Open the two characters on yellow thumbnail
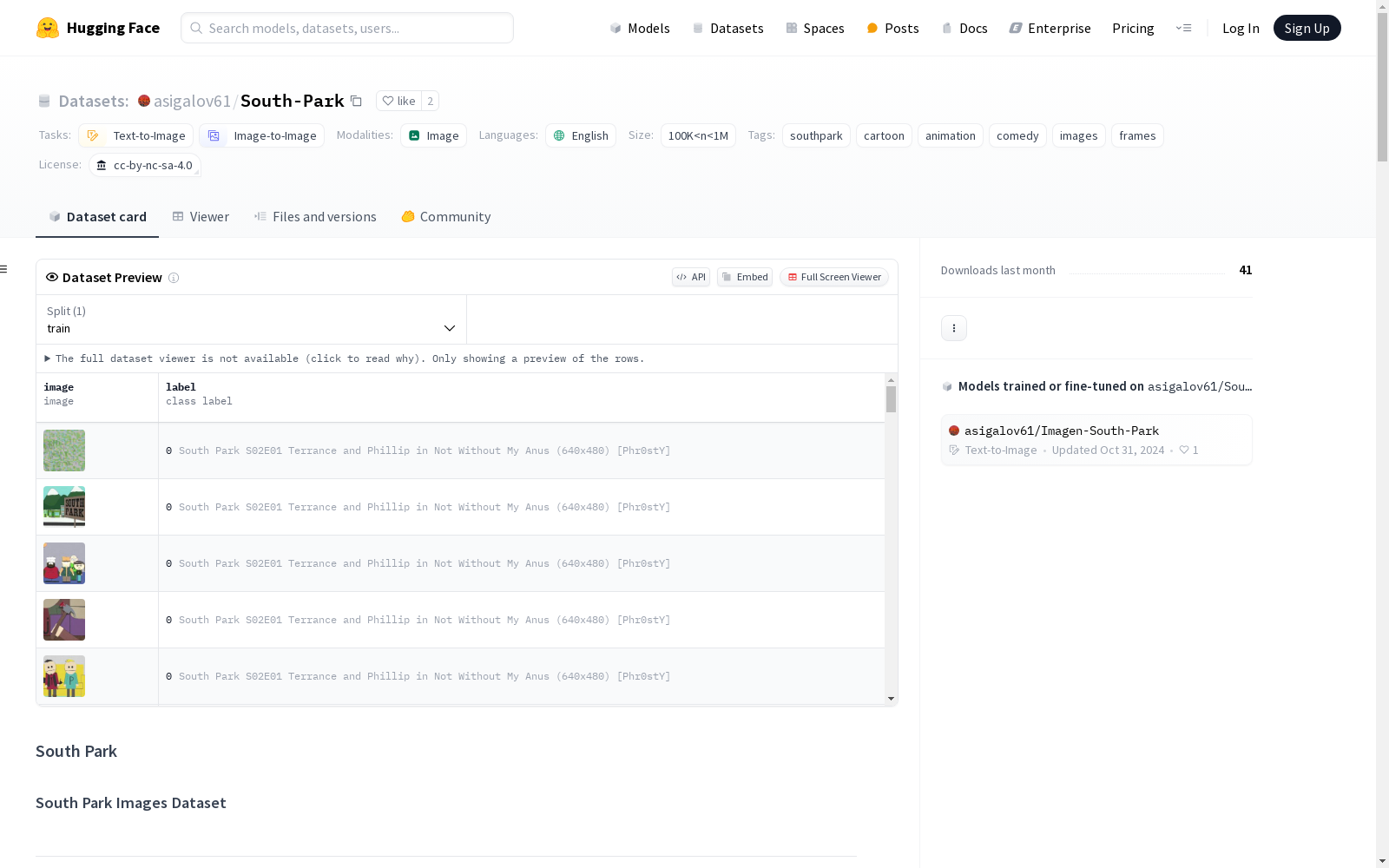The image size is (1389, 868). [x=64, y=676]
